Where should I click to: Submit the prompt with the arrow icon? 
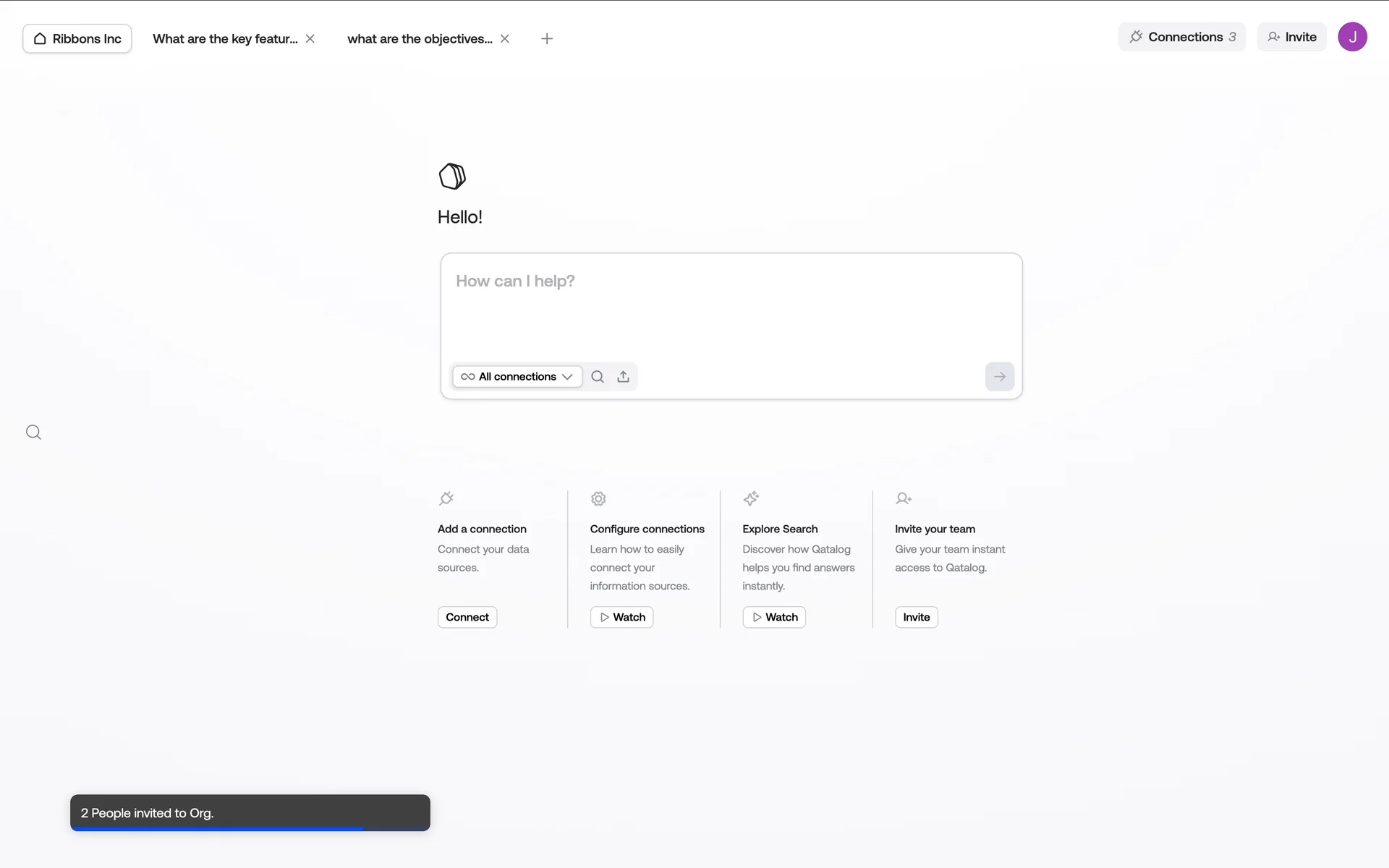pos(999,376)
